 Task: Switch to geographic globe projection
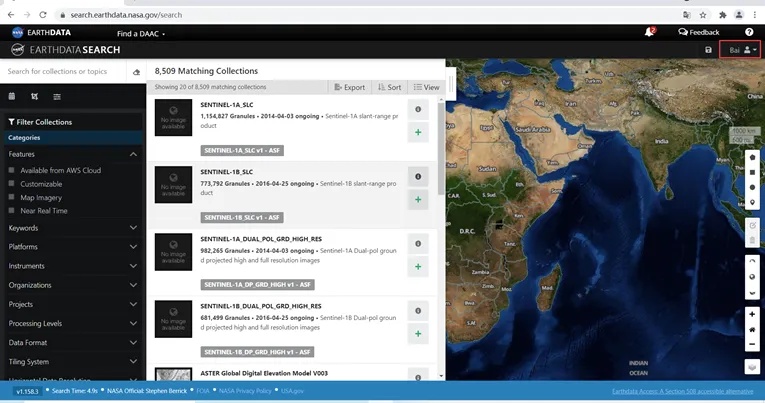point(752,277)
